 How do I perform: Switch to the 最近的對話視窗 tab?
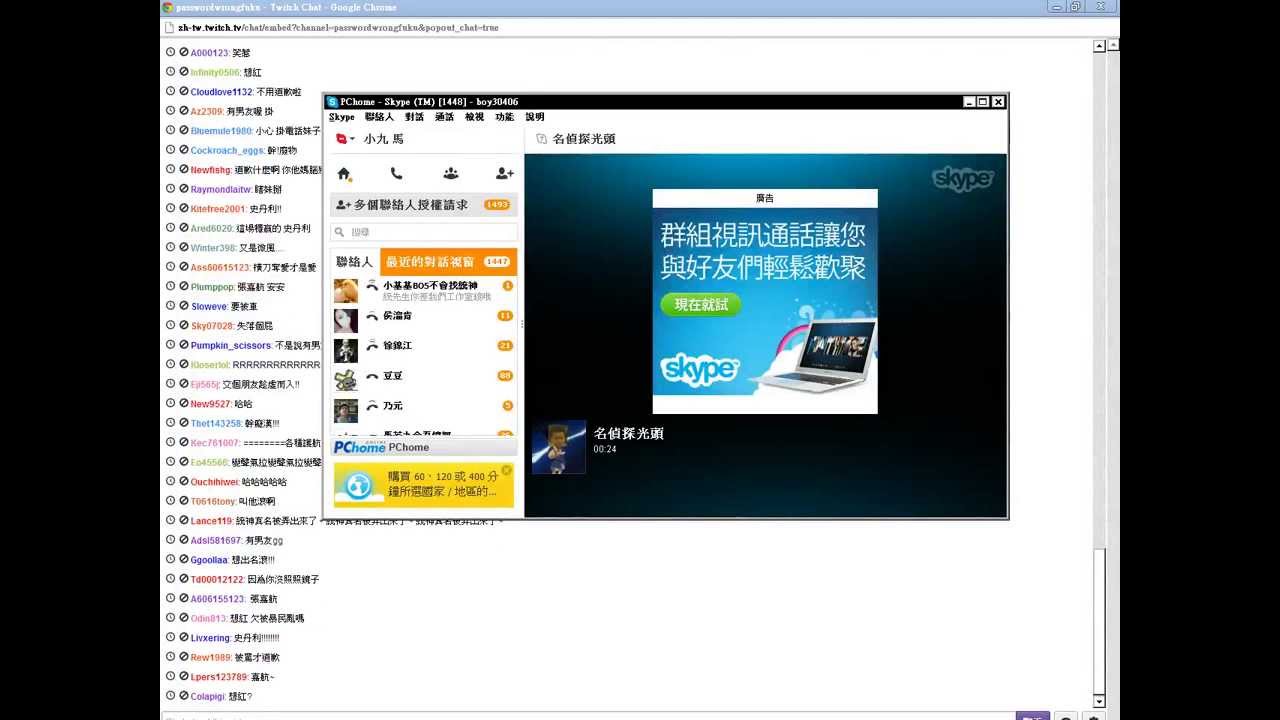pos(448,262)
